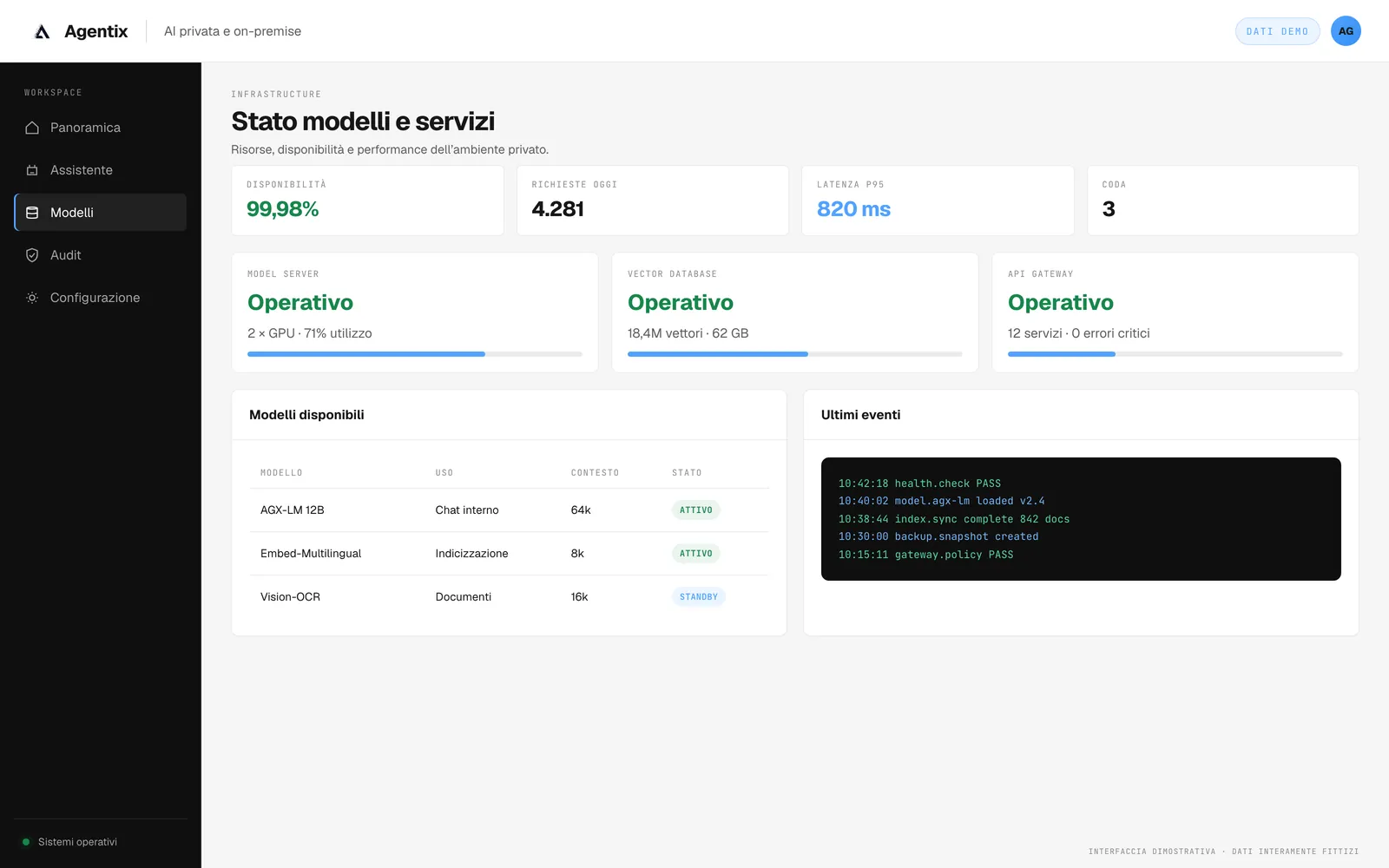Click the 2 × GPU · 71% utilizzo text
The image size is (1389, 868).
click(310, 333)
